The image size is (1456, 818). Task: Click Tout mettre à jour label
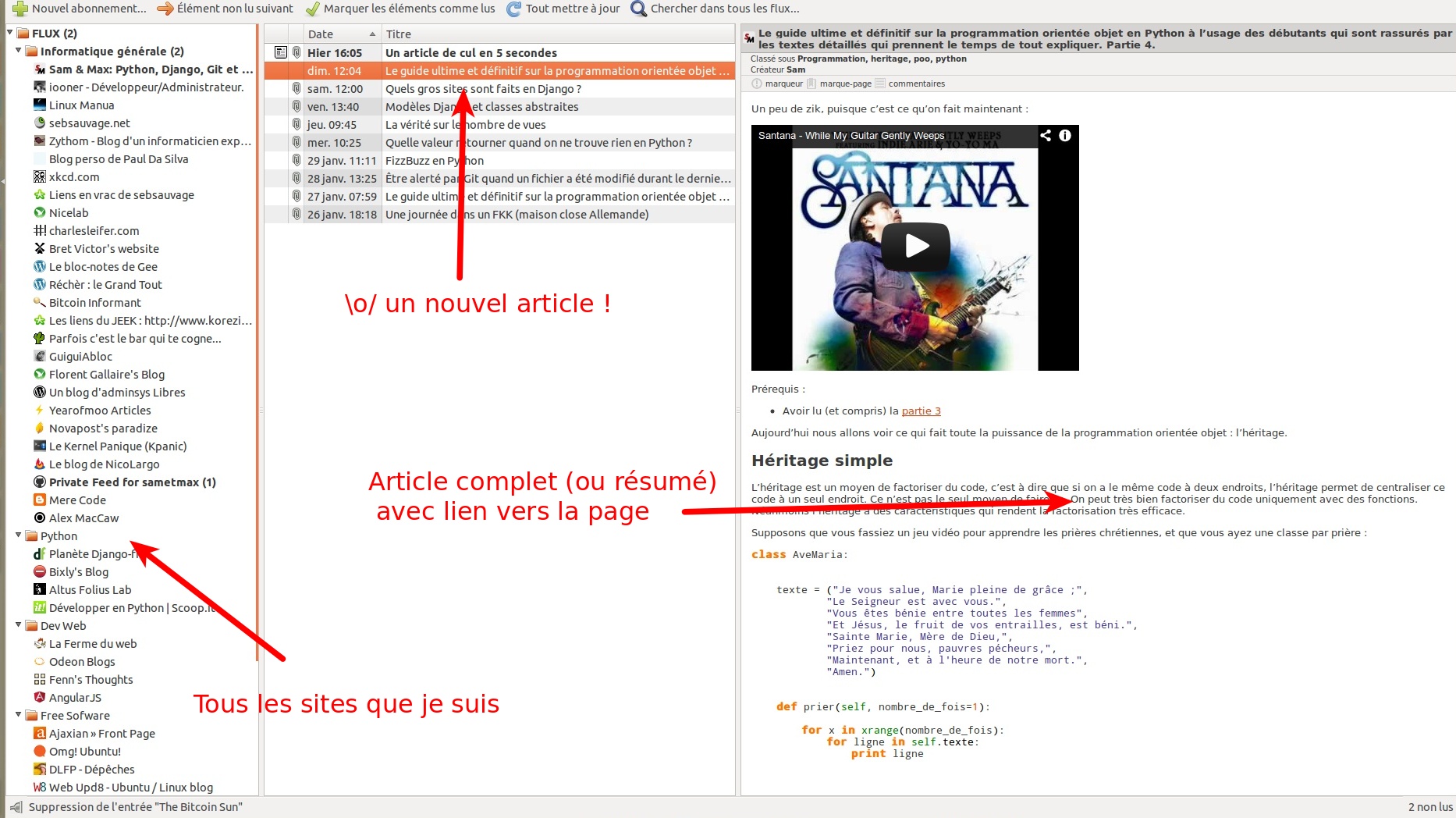click(573, 9)
